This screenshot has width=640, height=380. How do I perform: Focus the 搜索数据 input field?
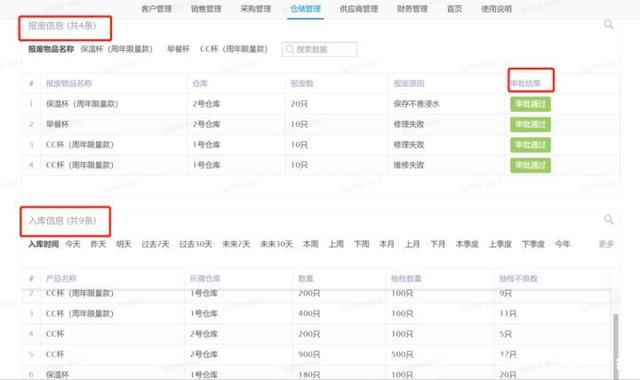319,49
